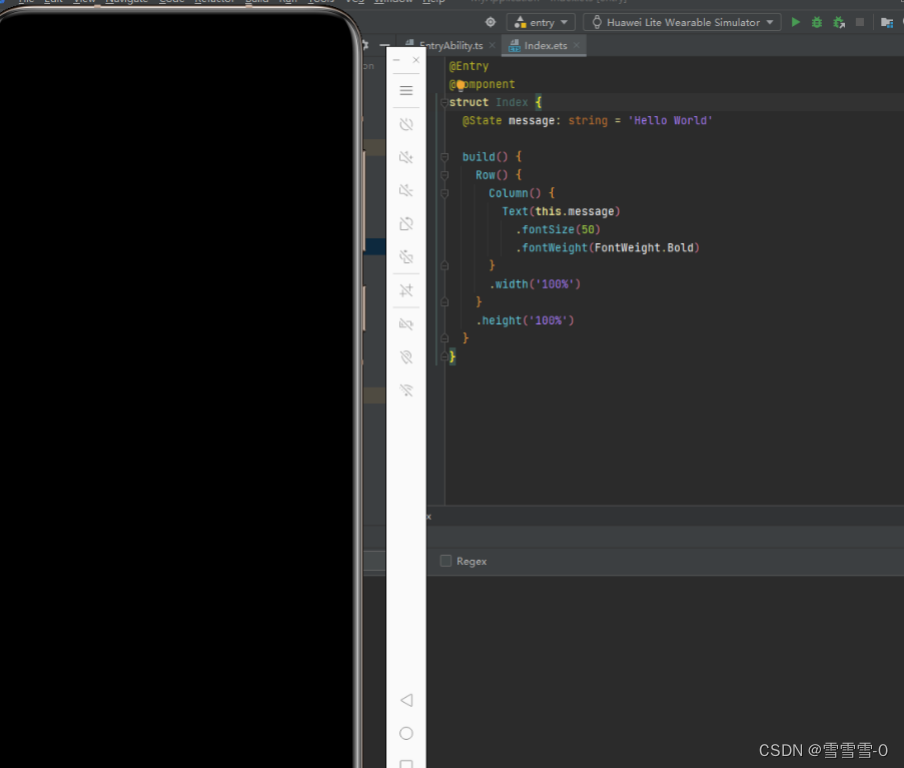Click the crosshair locate icon beside entry
904x768 pixels.
[x=490, y=22]
